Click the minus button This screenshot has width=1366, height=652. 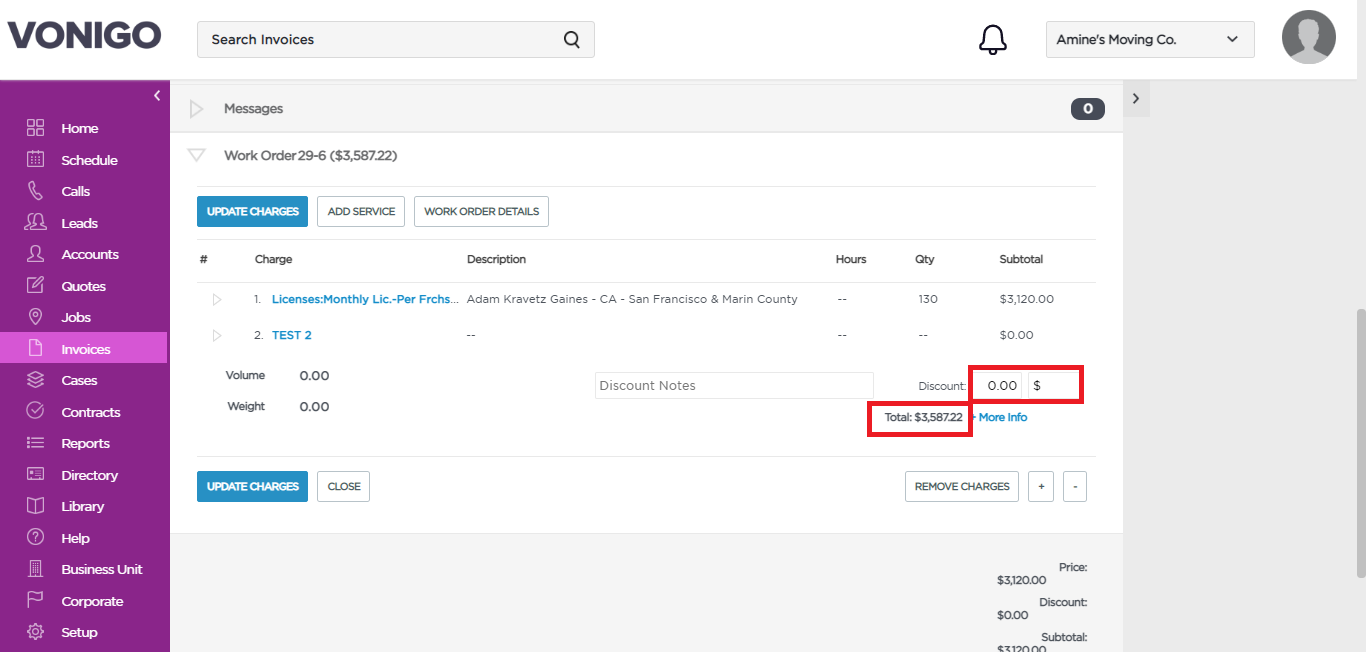point(1075,486)
